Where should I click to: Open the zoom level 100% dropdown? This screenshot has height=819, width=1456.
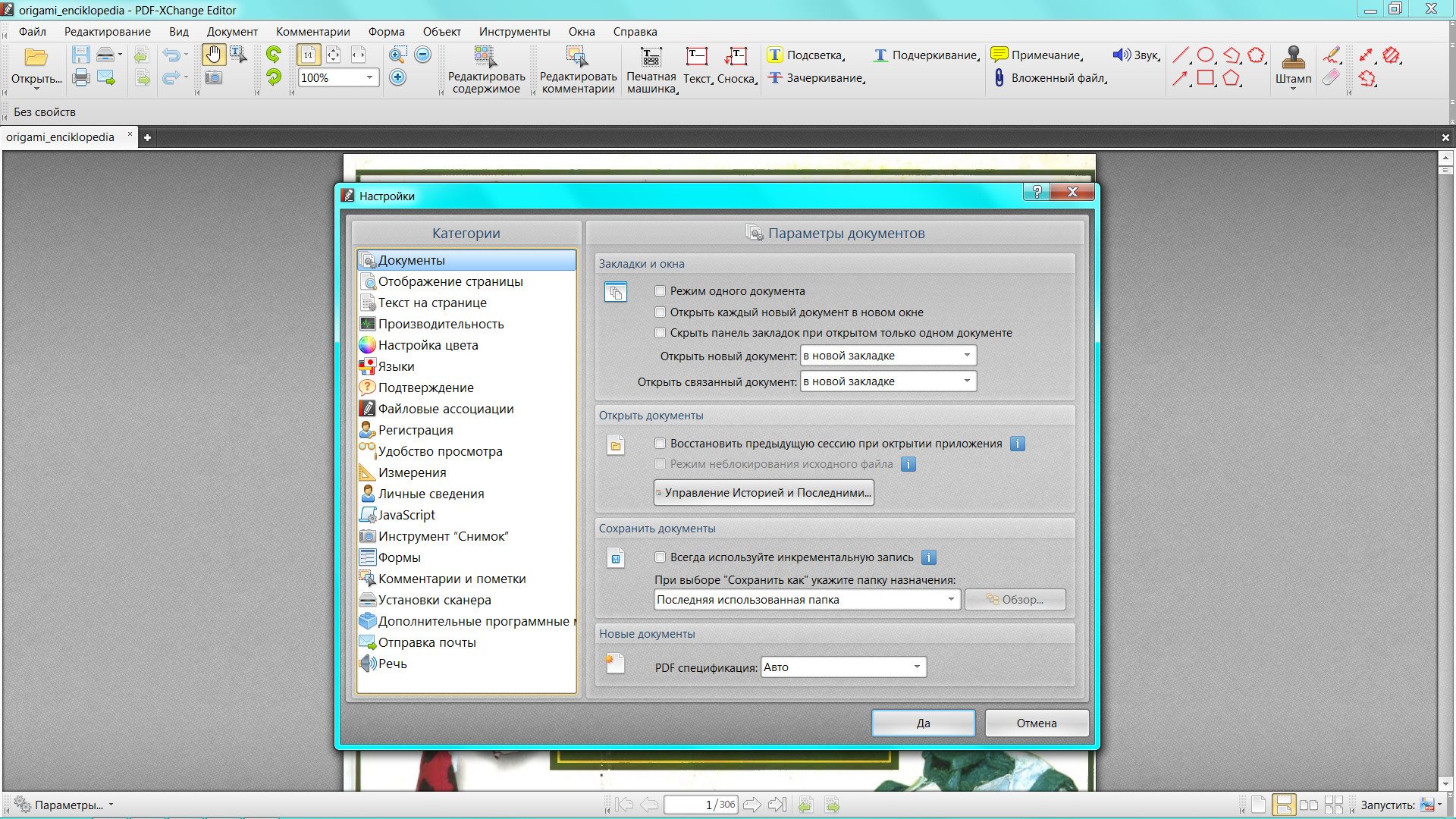coord(369,77)
